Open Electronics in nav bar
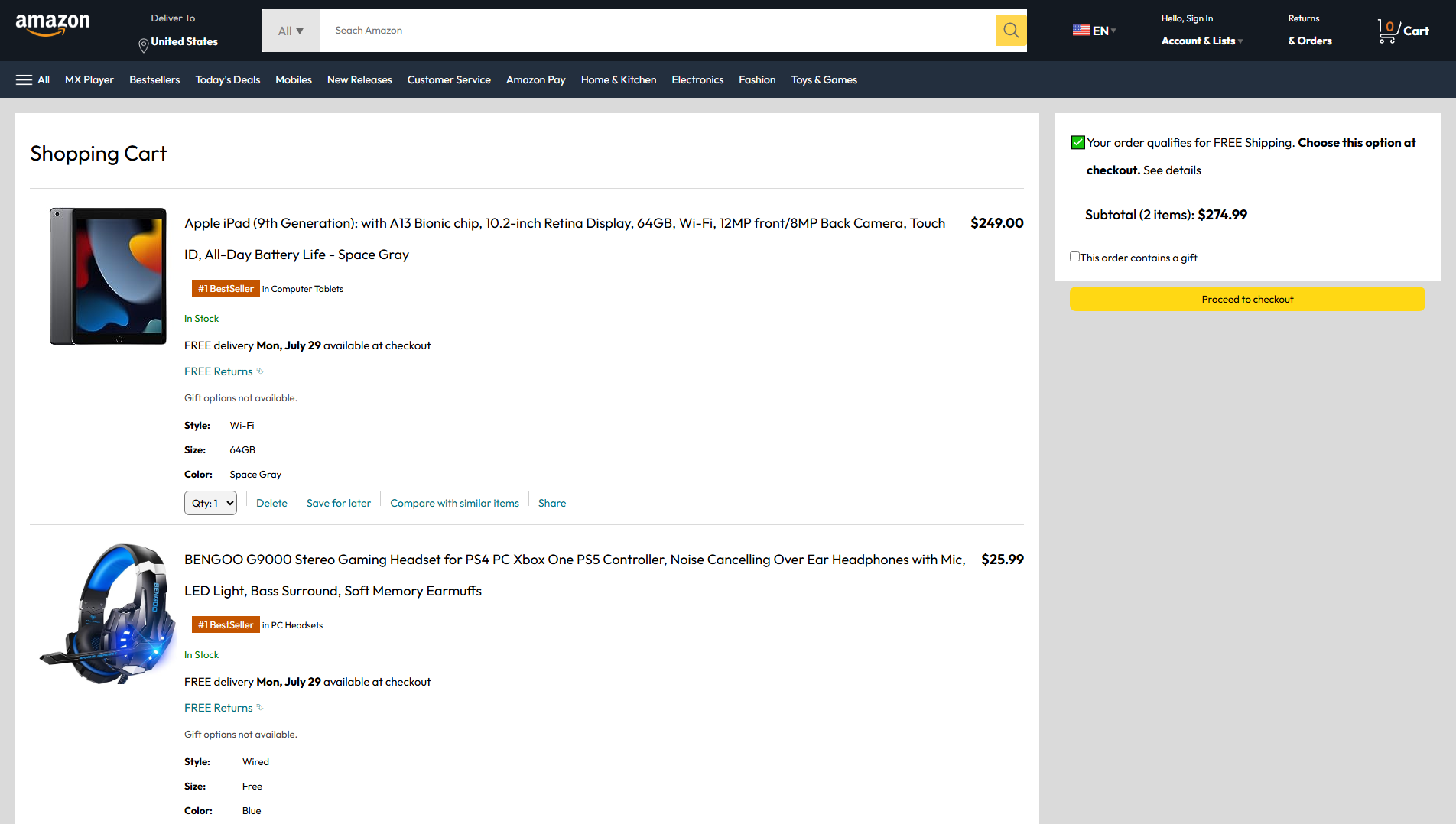This screenshot has width=1456, height=824. [697, 79]
